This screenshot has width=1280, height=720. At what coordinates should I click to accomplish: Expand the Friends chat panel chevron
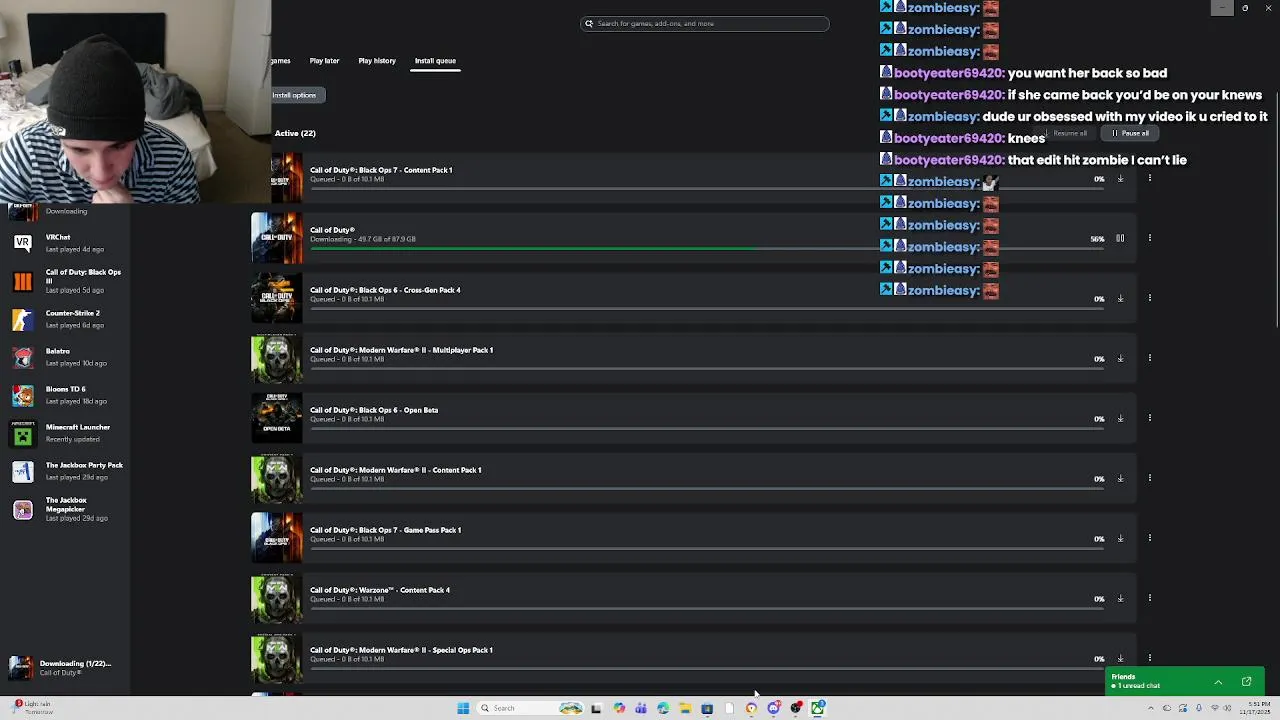[x=1218, y=682]
